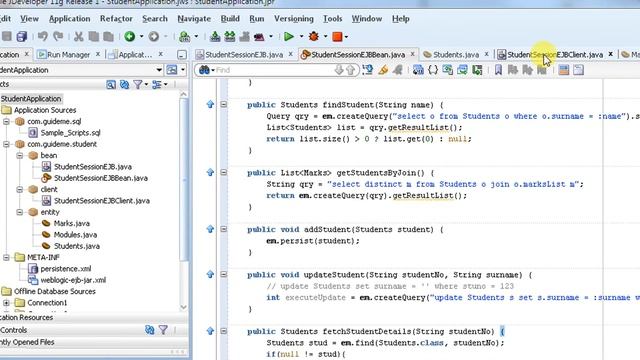This screenshot has width=640, height=360.
Task: Collapse the bean folder node
Action: [20, 156]
